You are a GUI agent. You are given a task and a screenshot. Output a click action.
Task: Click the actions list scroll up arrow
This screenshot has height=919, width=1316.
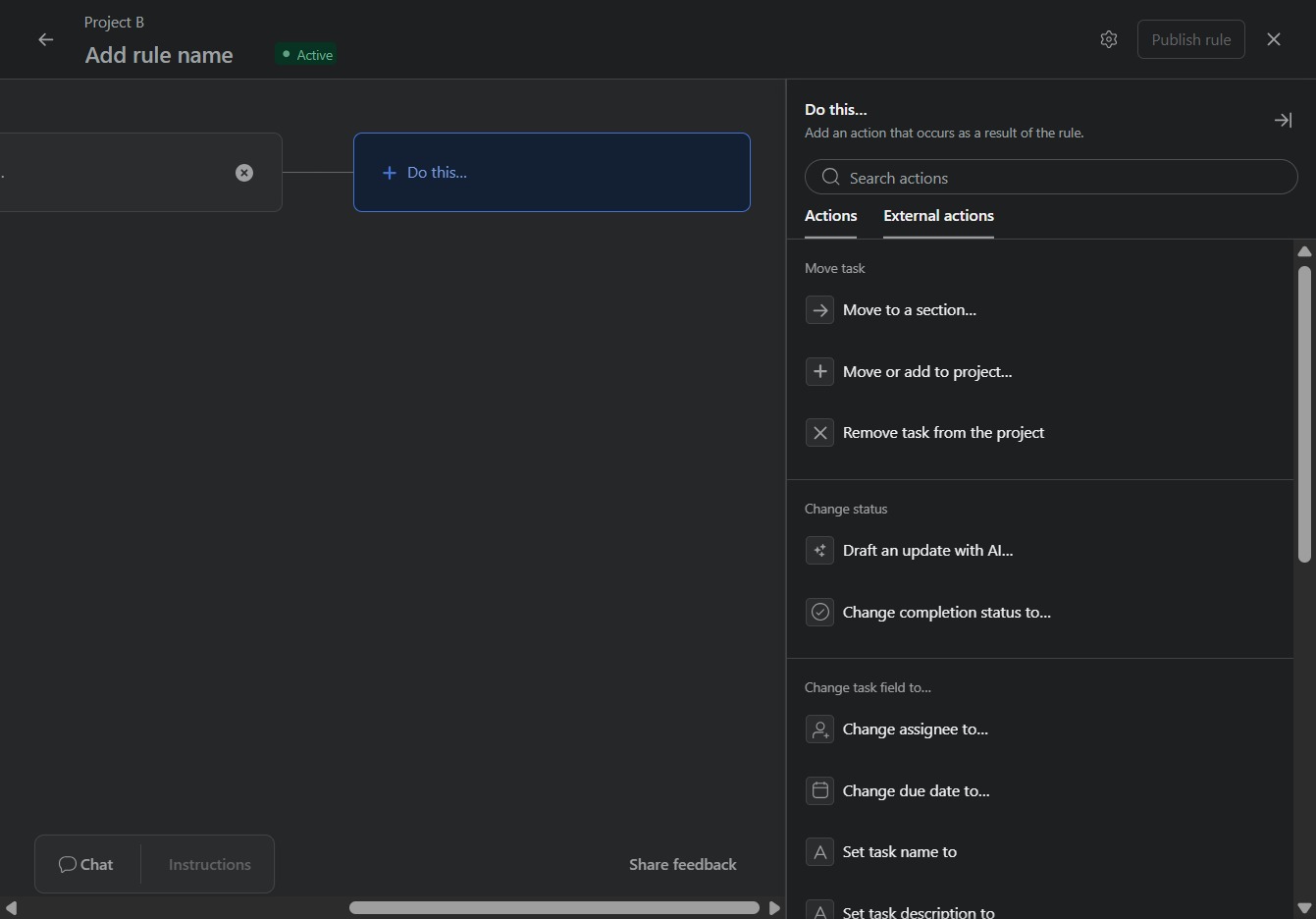[x=1304, y=252]
